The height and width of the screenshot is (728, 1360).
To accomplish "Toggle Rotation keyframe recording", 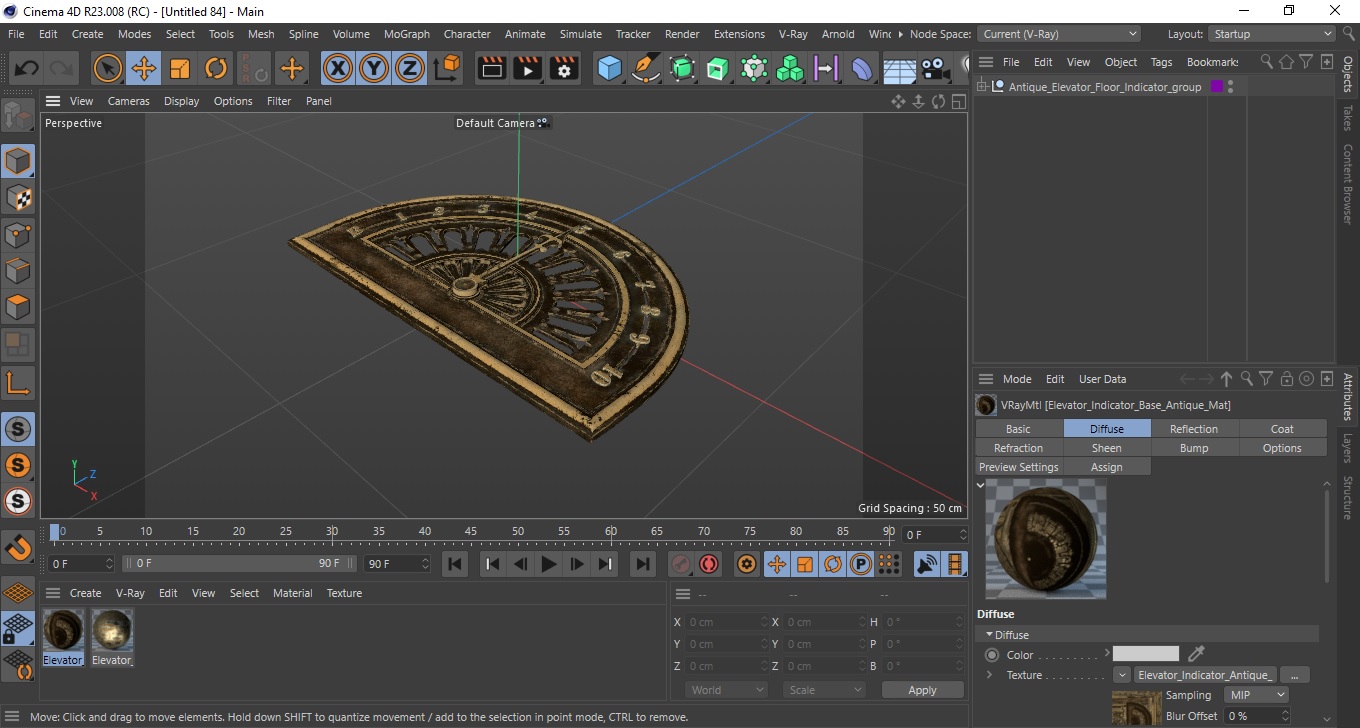I will pyautogui.click(x=832, y=564).
